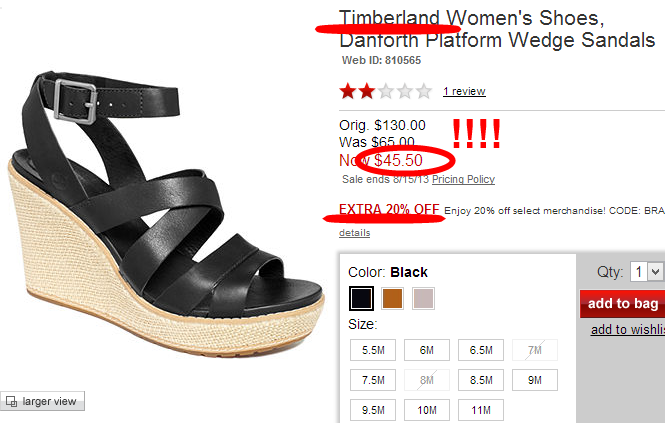This screenshot has width=665, height=423.
Task: Select the black color swatch
Action: [361, 298]
